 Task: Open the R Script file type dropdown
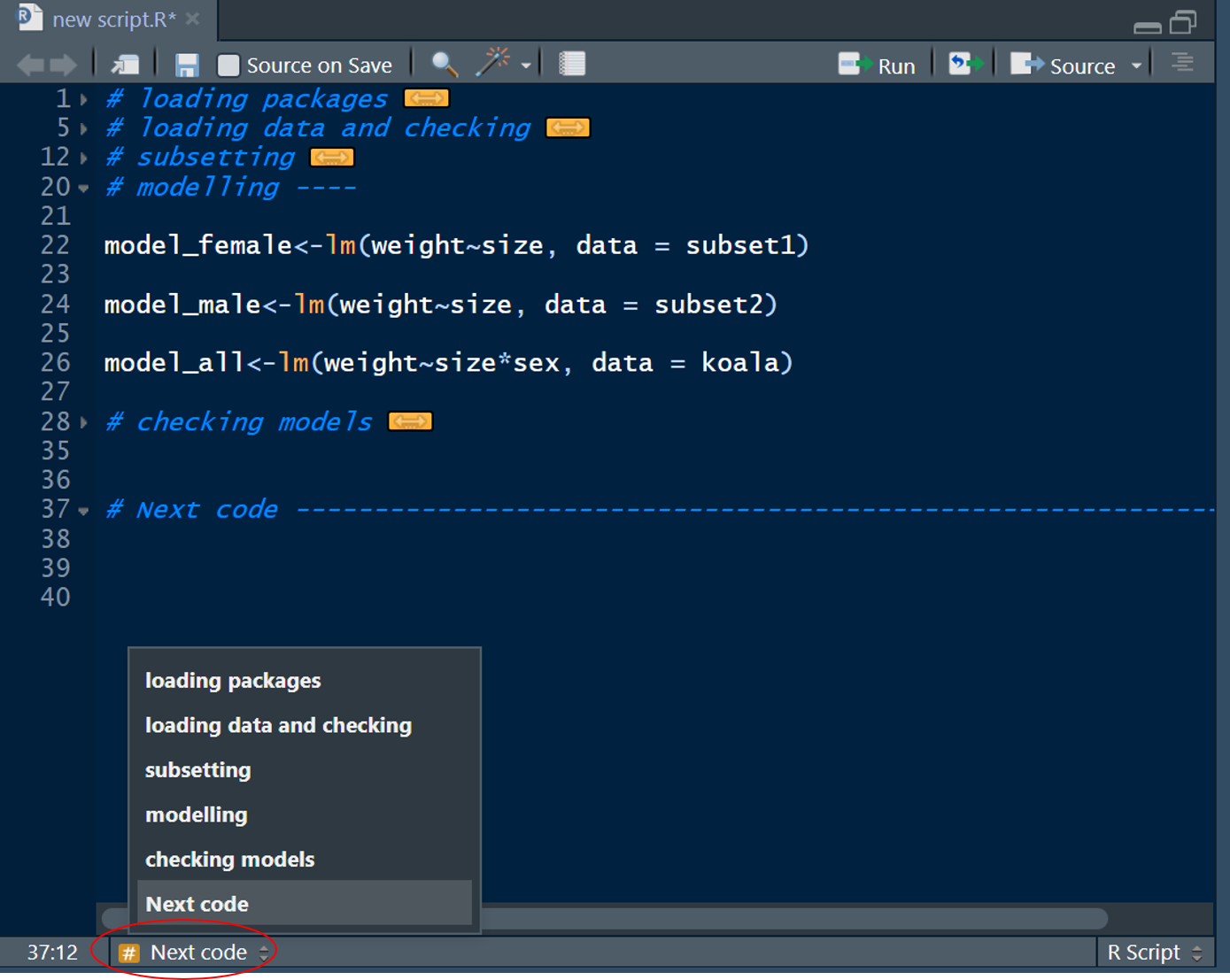tap(1155, 953)
